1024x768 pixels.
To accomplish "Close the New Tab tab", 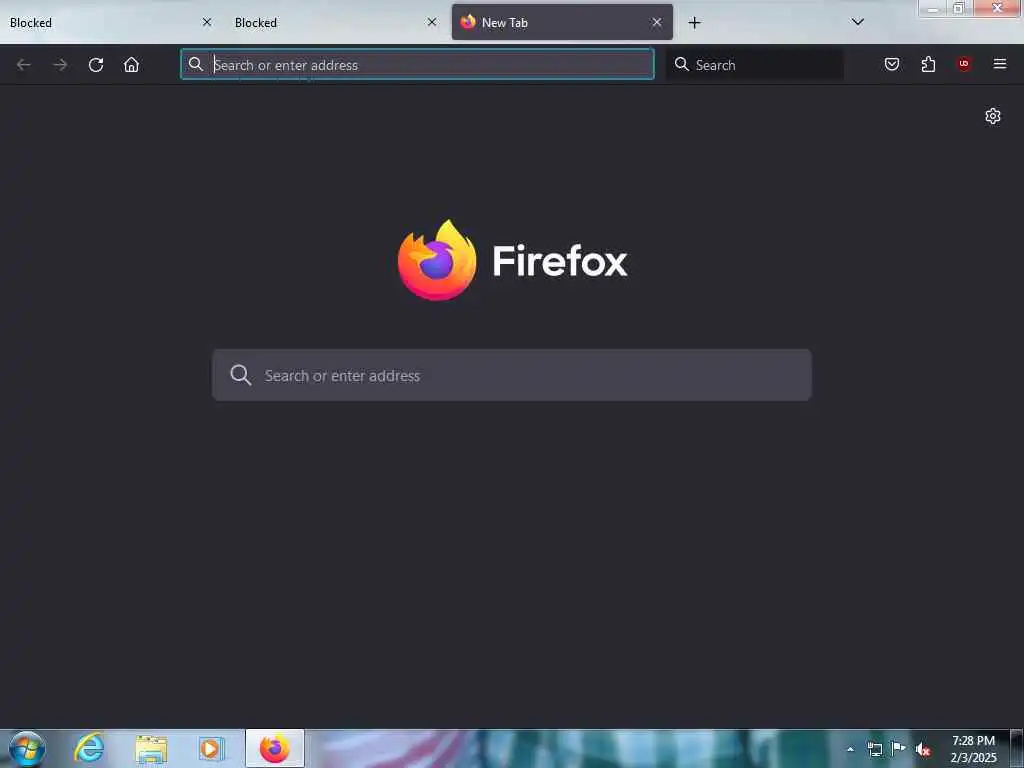I will point(657,22).
